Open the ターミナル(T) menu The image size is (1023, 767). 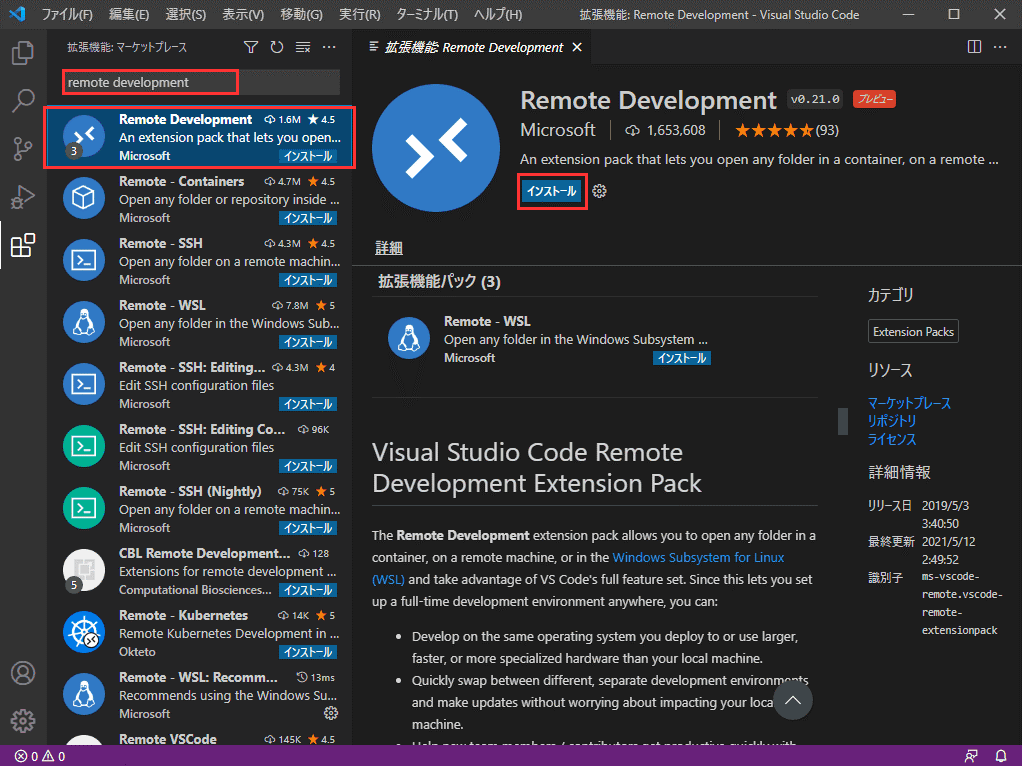click(427, 14)
